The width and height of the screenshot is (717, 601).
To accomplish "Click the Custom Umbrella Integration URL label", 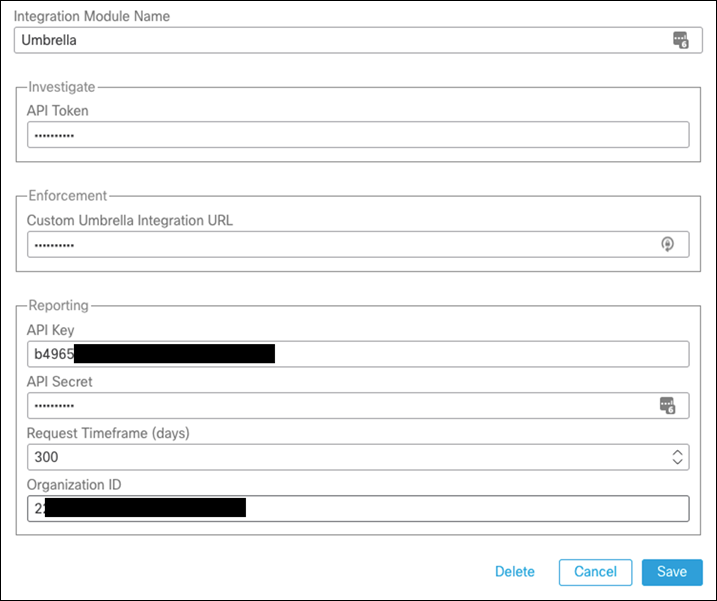I will point(130,220).
